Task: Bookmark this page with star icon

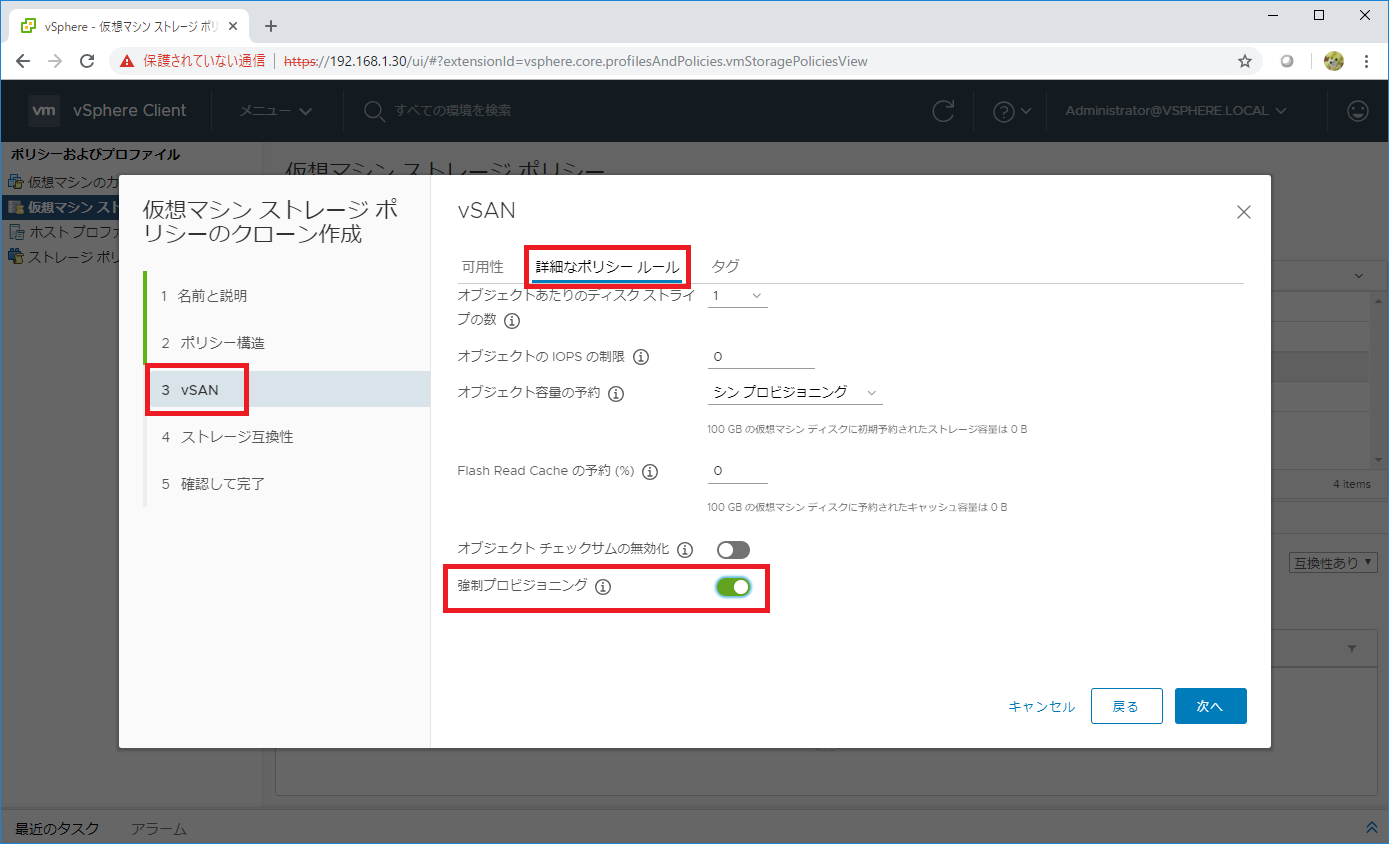Action: tap(1245, 61)
